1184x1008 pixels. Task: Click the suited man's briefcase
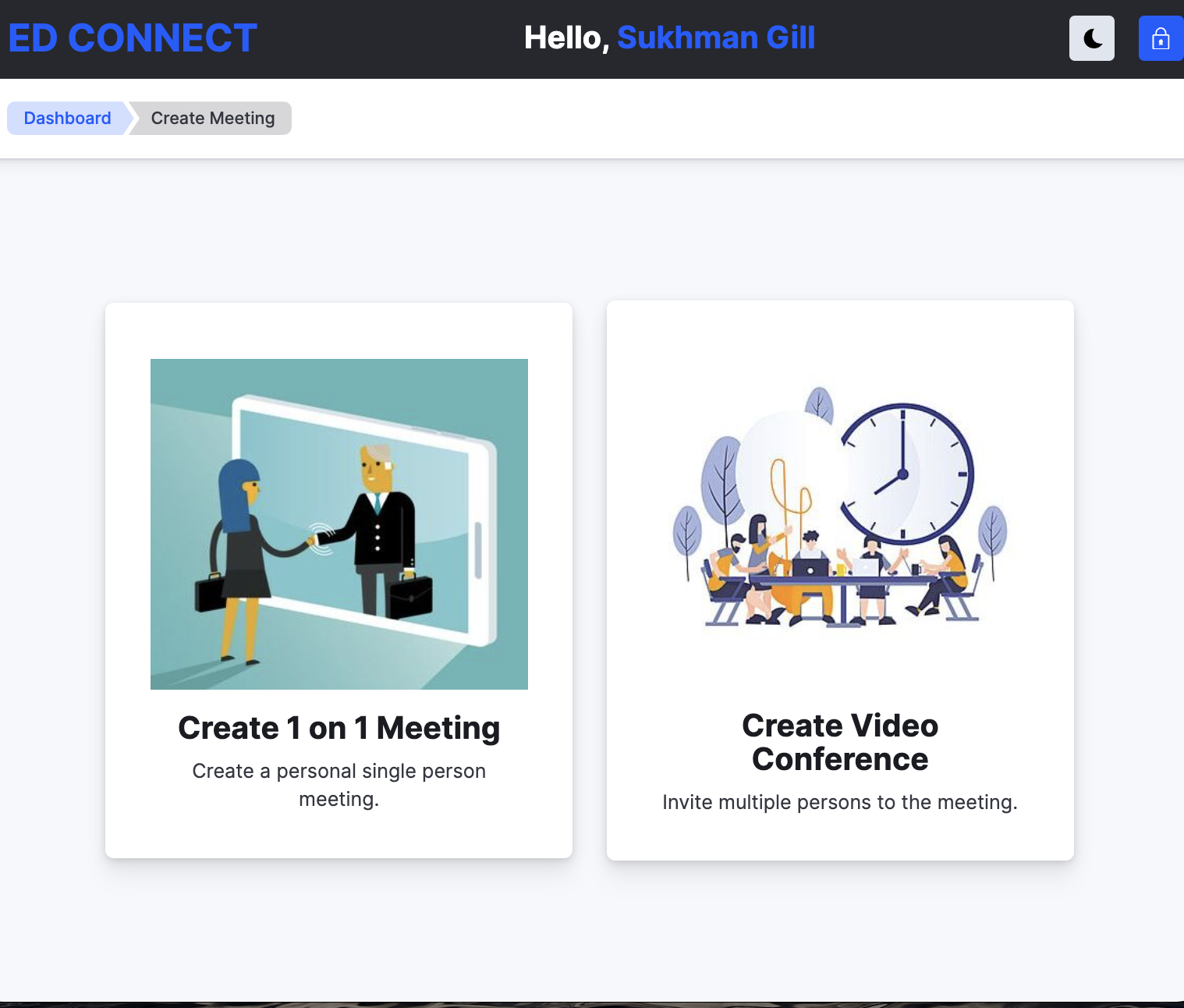click(x=410, y=597)
